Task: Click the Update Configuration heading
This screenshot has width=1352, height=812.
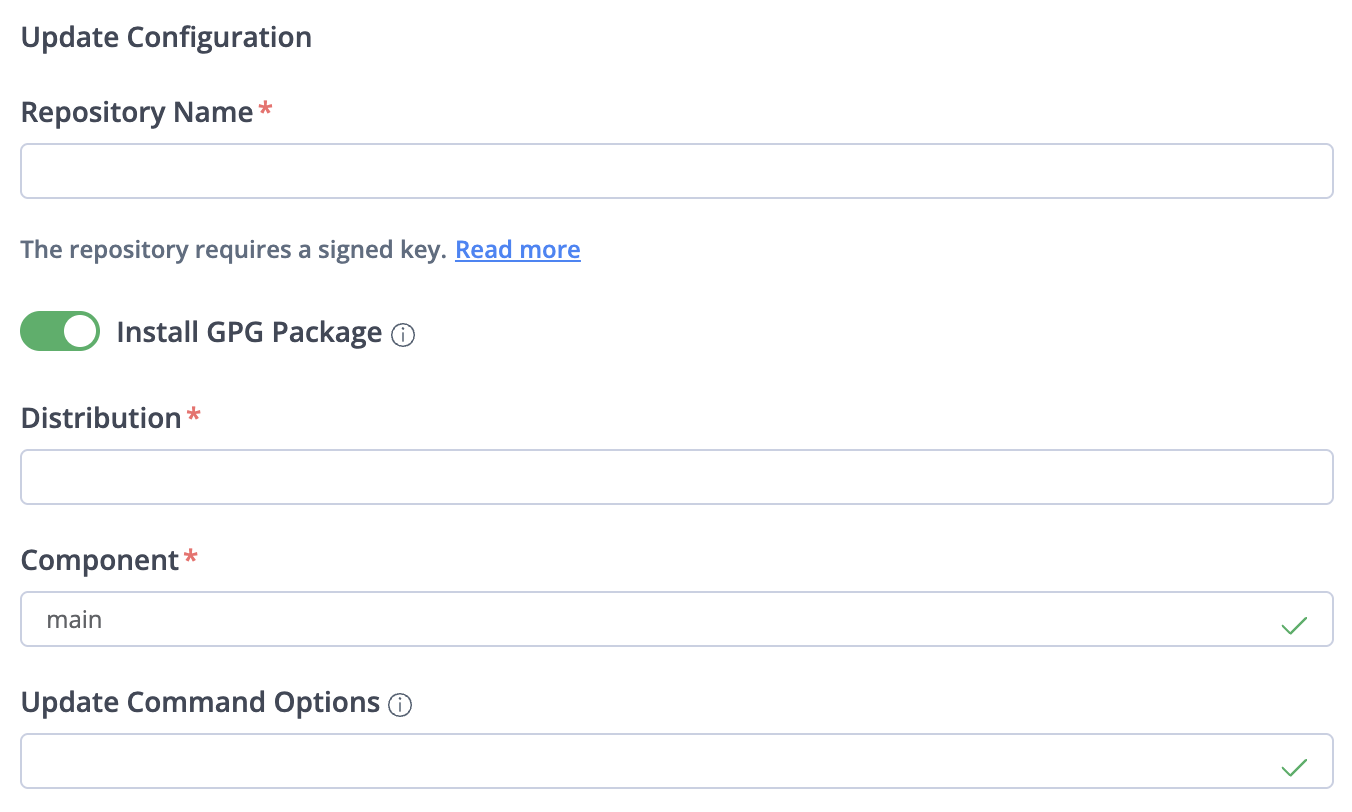Action: click(x=166, y=37)
